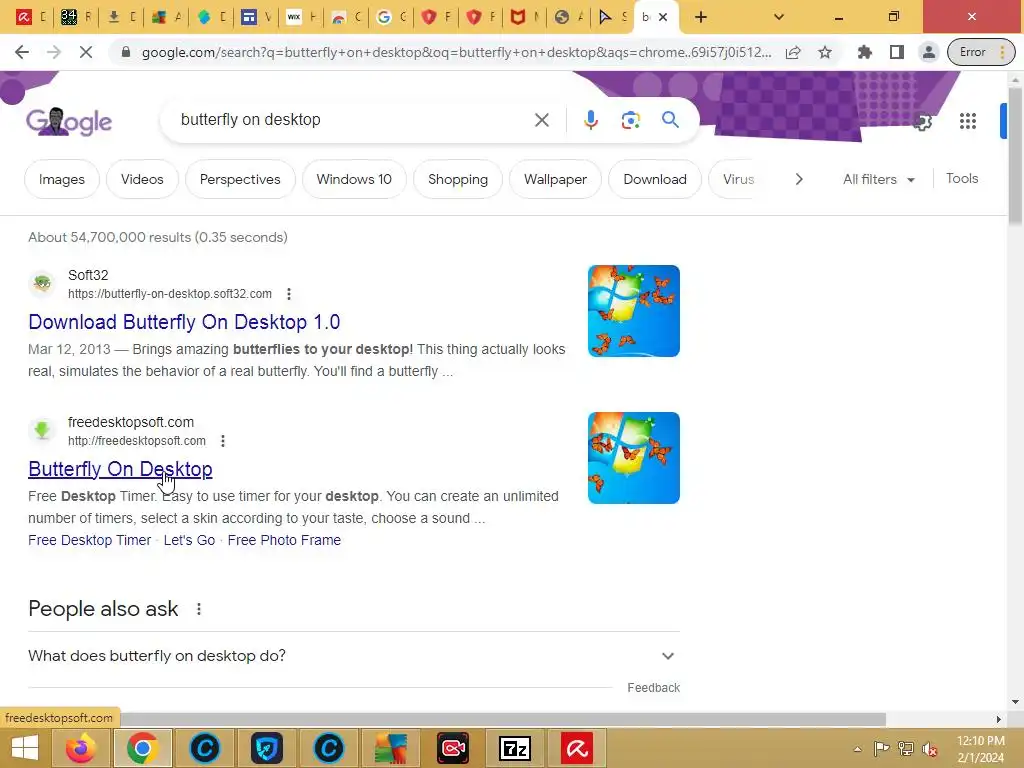Share this page from the address bar
Viewport: 1024px width, 768px height.
pyautogui.click(x=793, y=52)
